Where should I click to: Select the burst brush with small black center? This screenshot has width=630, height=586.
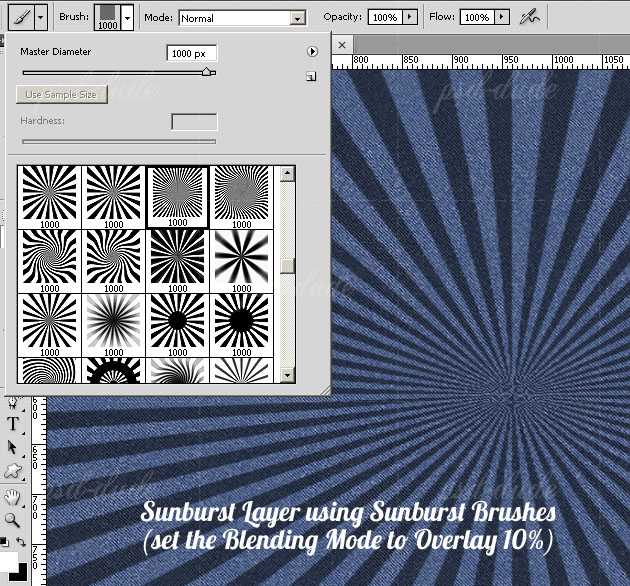tap(178, 325)
